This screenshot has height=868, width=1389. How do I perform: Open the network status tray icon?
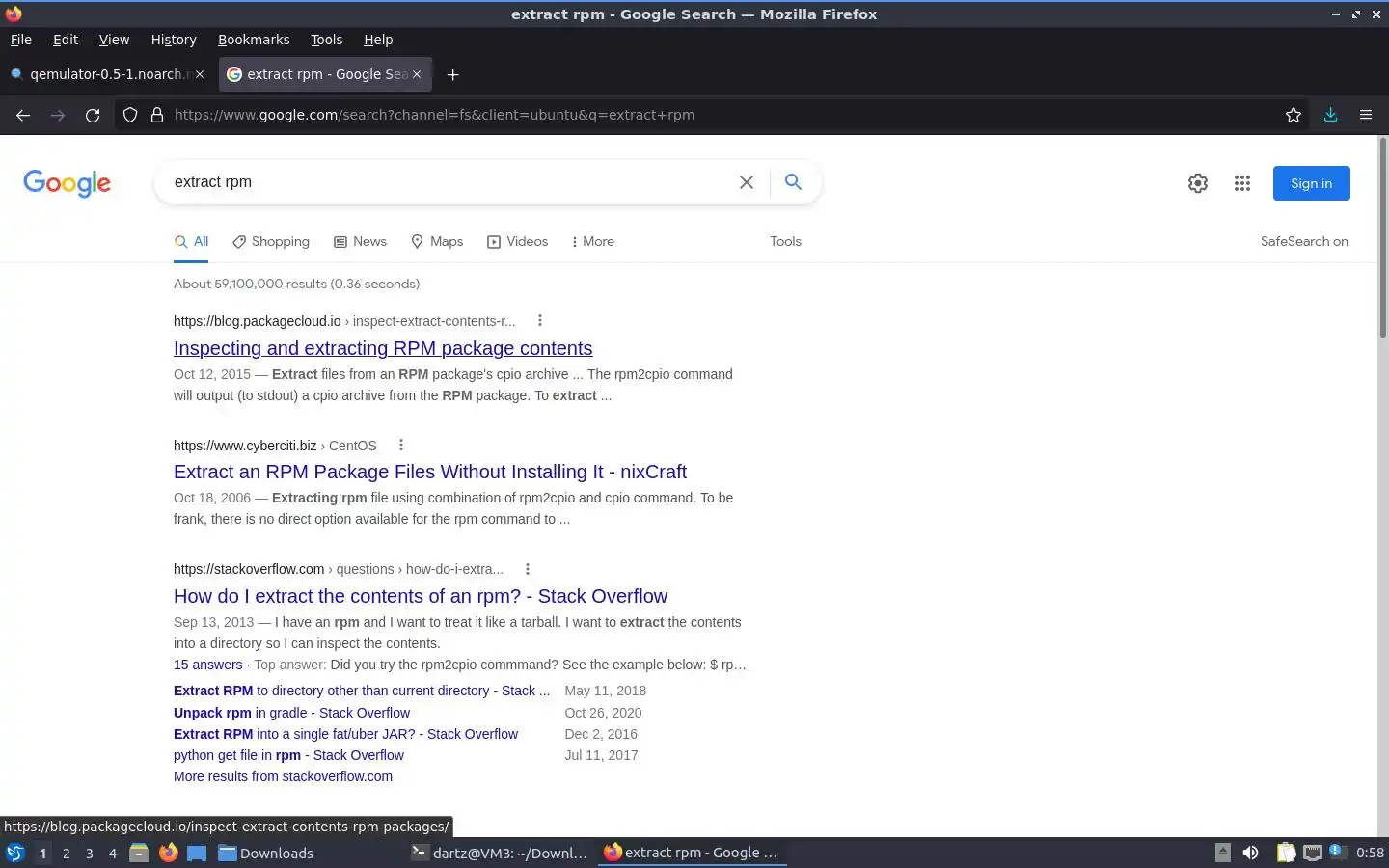click(x=1313, y=853)
